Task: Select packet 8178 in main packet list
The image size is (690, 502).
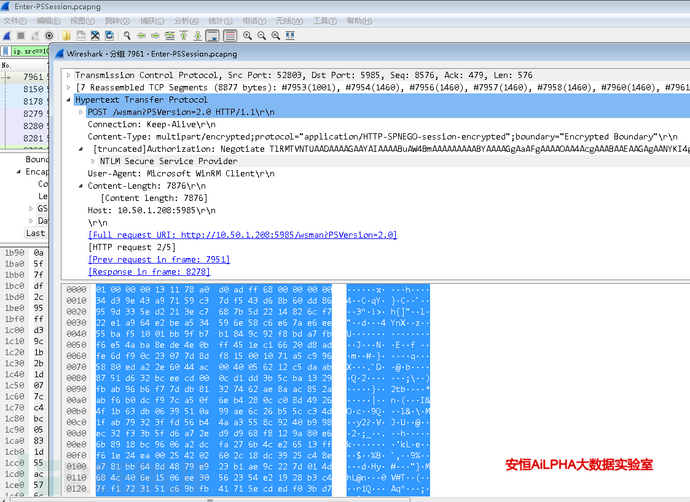Action: [24, 102]
